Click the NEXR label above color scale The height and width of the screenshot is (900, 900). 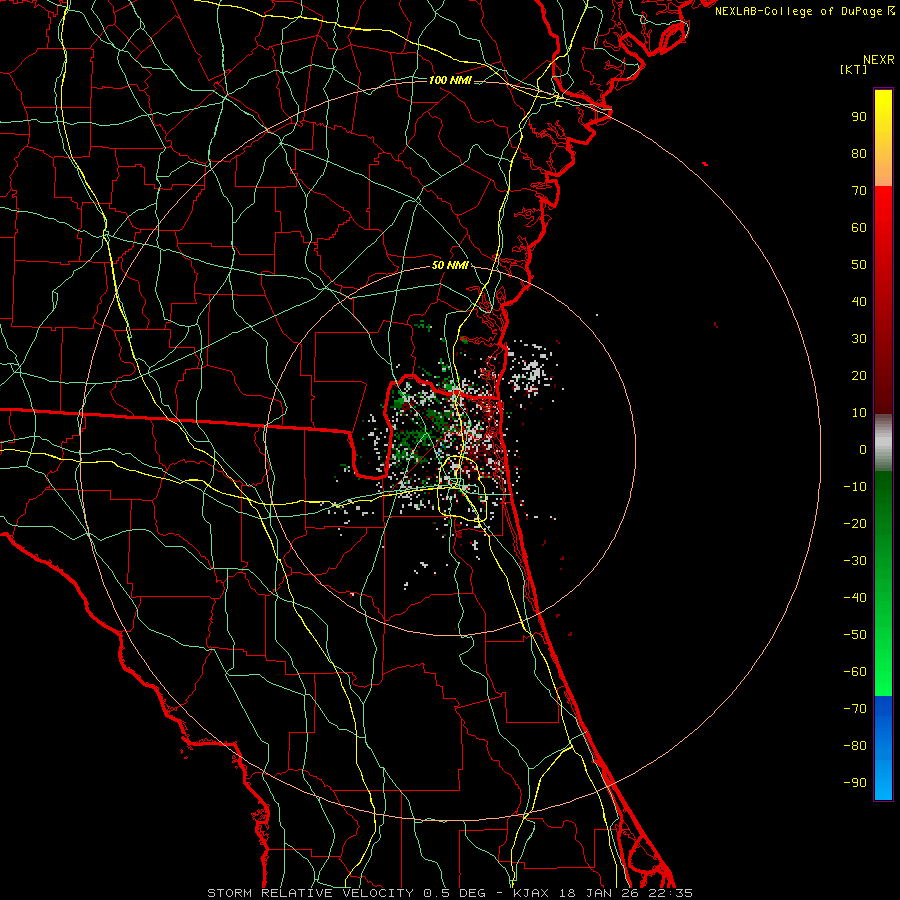[878, 60]
